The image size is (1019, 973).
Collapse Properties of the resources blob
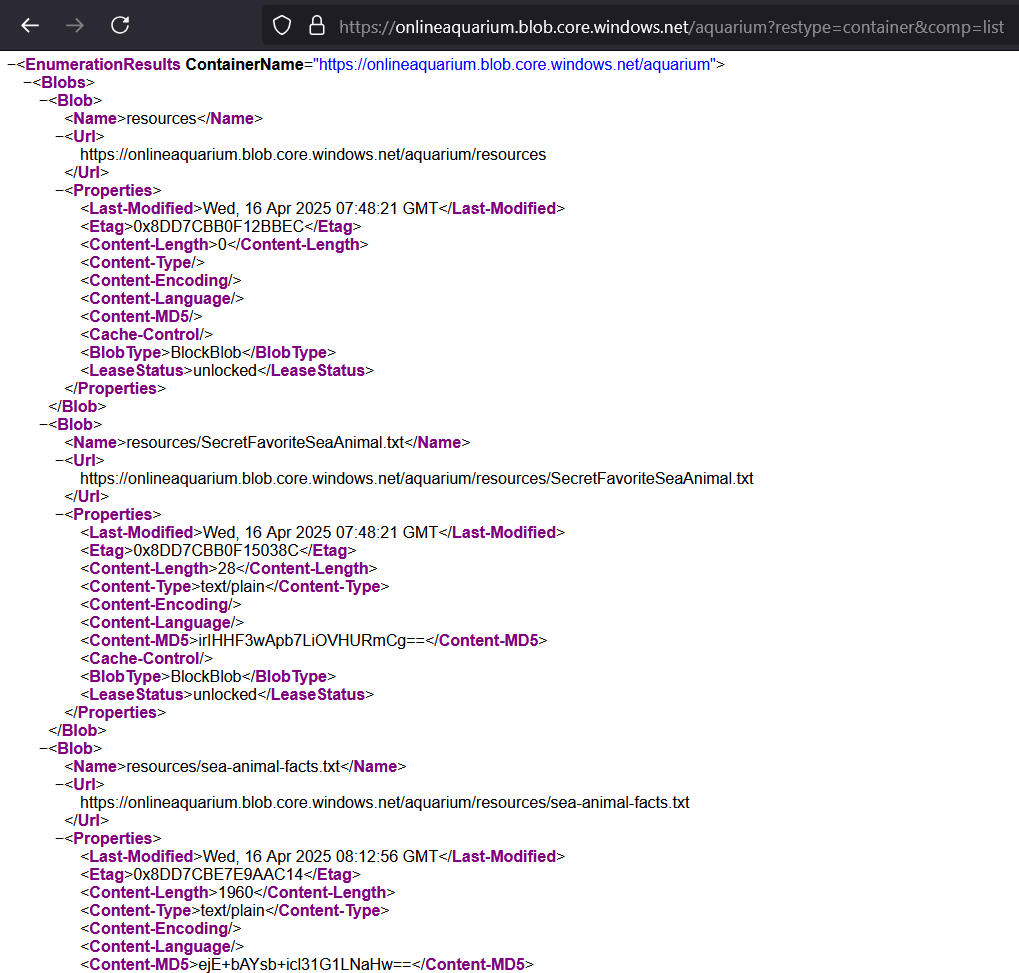pos(59,191)
